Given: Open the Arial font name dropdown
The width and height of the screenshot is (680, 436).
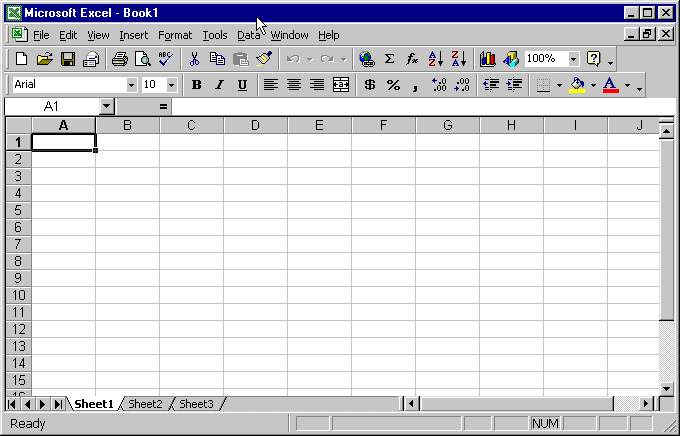Looking at the screenshot, I should pyautogui.click(x=131, y=85).
